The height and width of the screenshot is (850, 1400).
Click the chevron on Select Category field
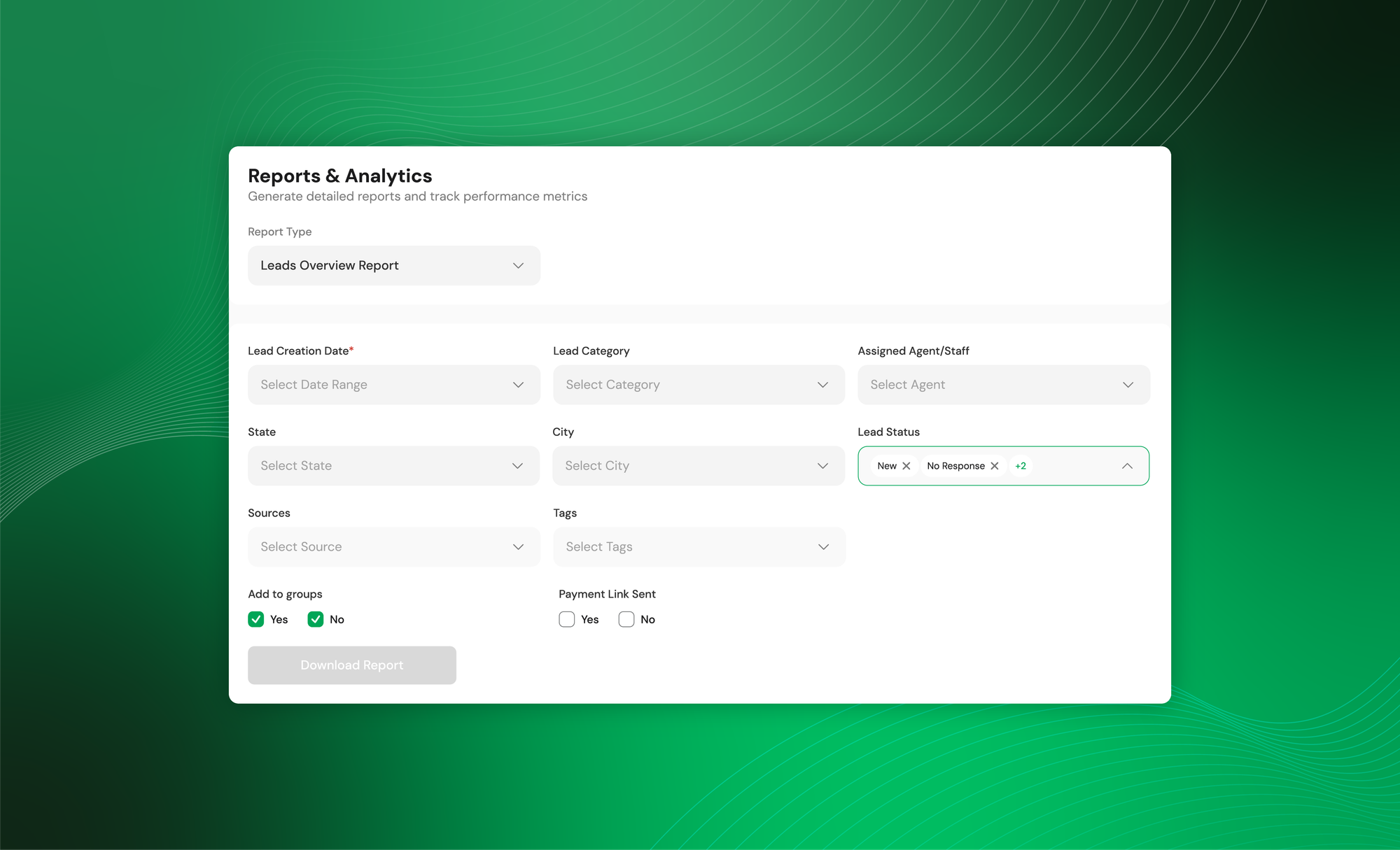822,384
